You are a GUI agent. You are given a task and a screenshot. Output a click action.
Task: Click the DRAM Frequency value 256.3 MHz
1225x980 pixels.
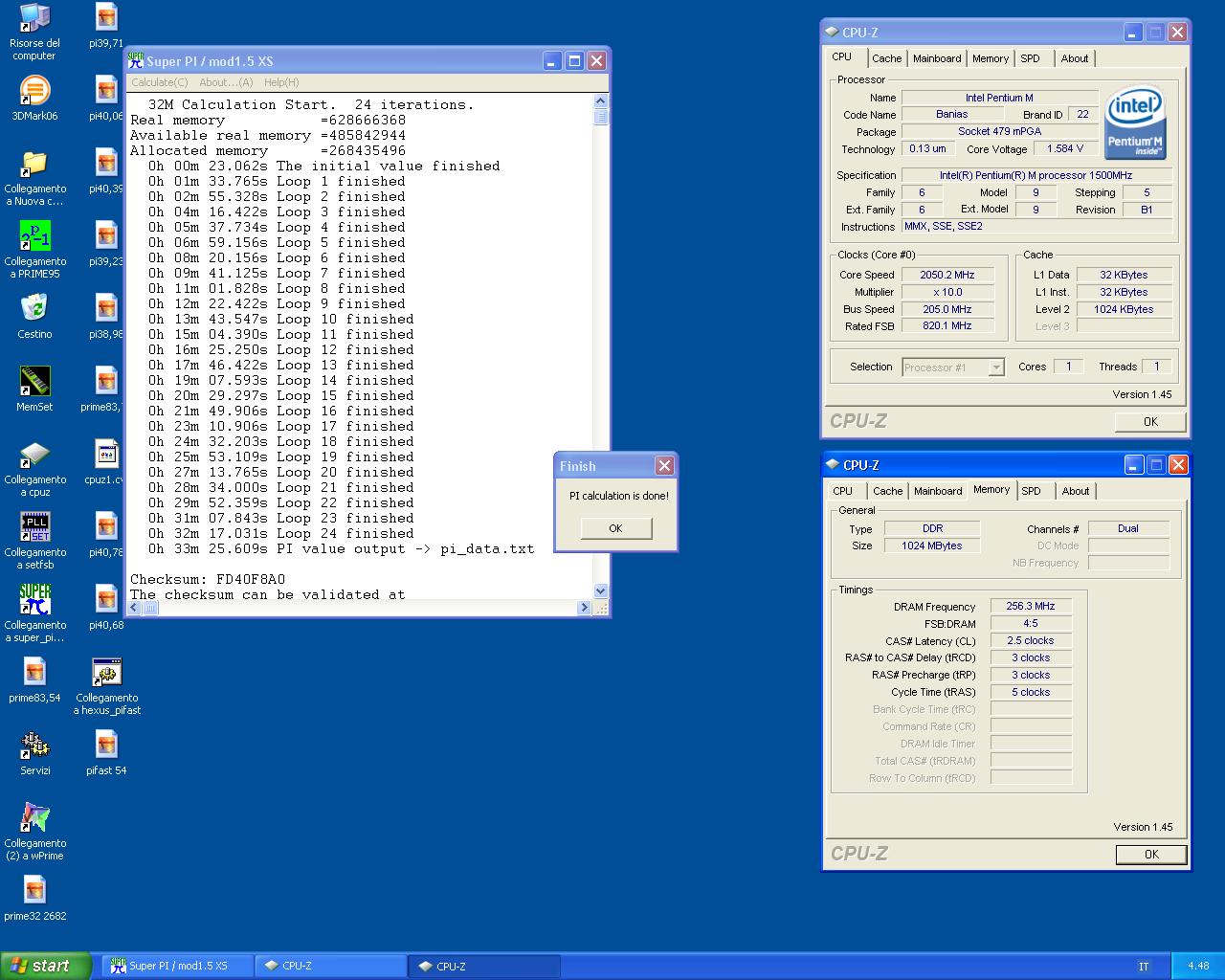1031,607
